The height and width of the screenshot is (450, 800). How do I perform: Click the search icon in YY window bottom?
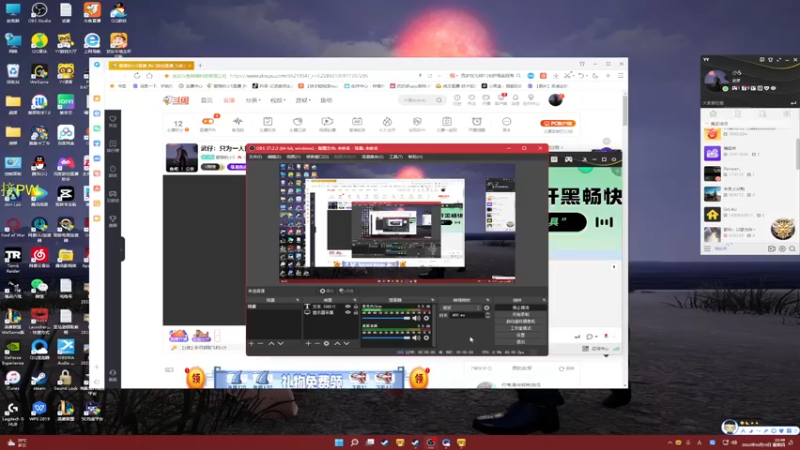click(792, 248)
